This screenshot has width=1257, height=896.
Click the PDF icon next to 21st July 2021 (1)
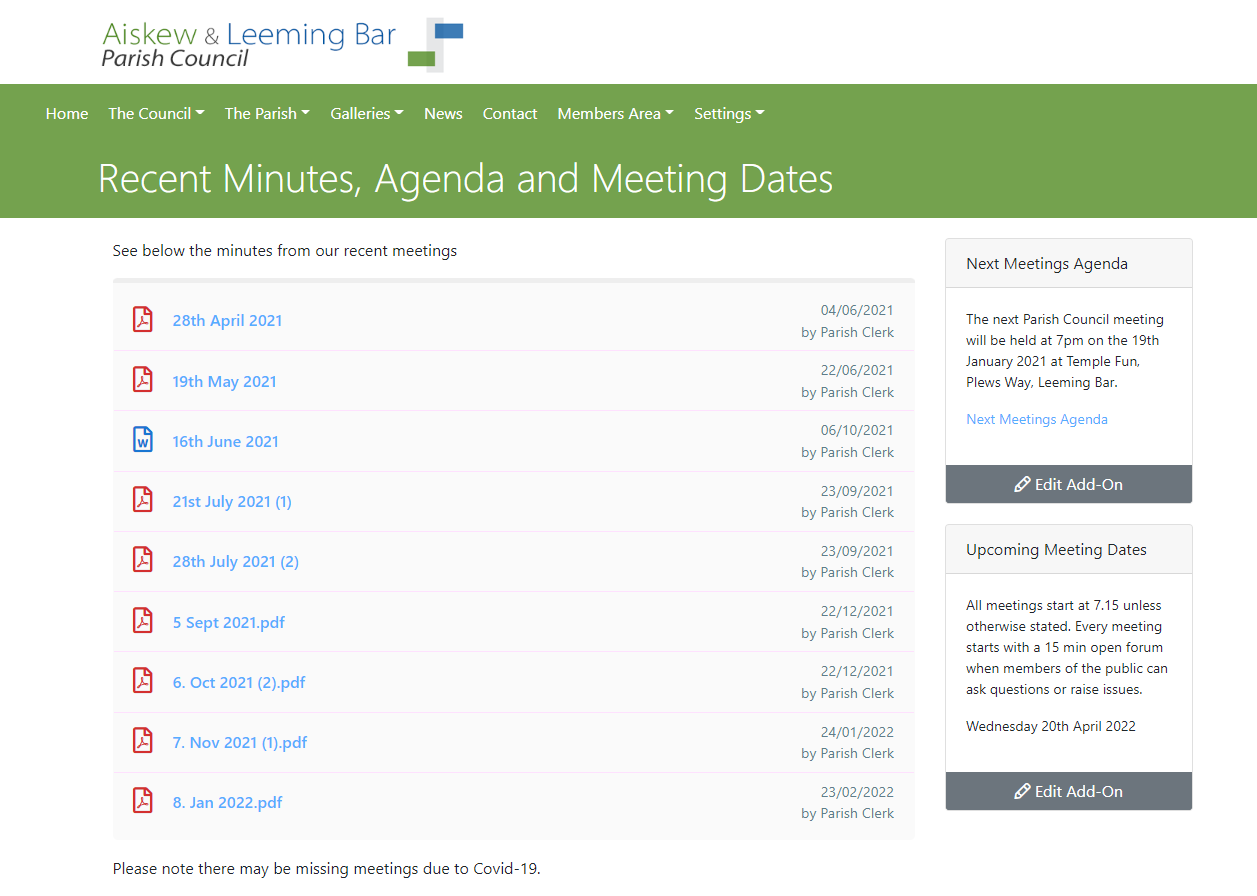(143, 500)
